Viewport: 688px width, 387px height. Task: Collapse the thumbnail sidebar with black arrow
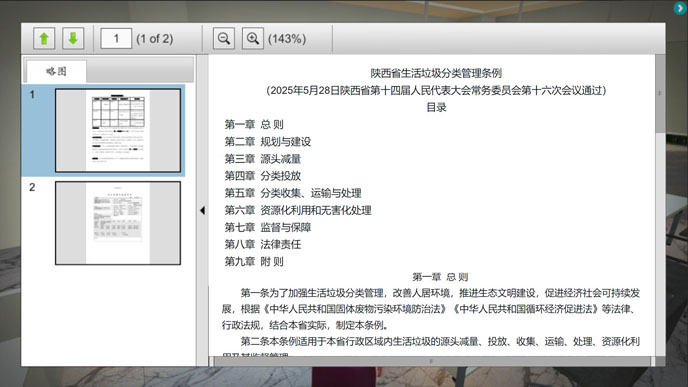[202, 211]
